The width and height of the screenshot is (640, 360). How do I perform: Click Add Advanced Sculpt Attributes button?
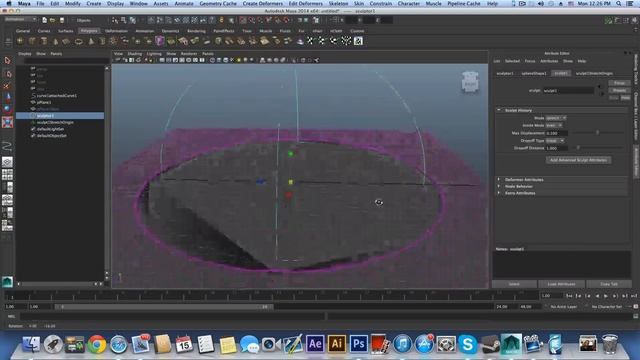578,160
